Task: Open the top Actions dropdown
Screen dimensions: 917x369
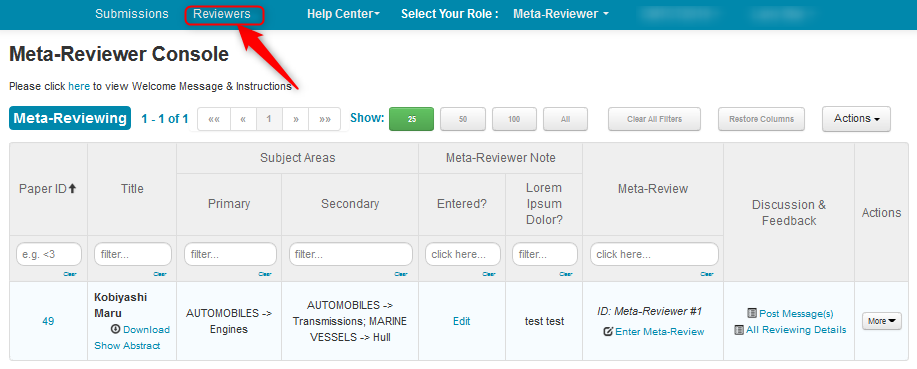Action: pos(856,119)
